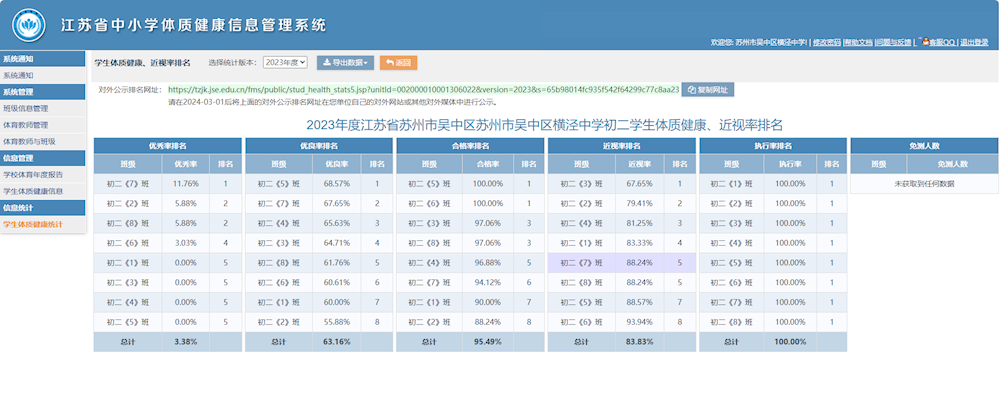Open 学生体质健康信息 in the sidebar

point(43,191)
